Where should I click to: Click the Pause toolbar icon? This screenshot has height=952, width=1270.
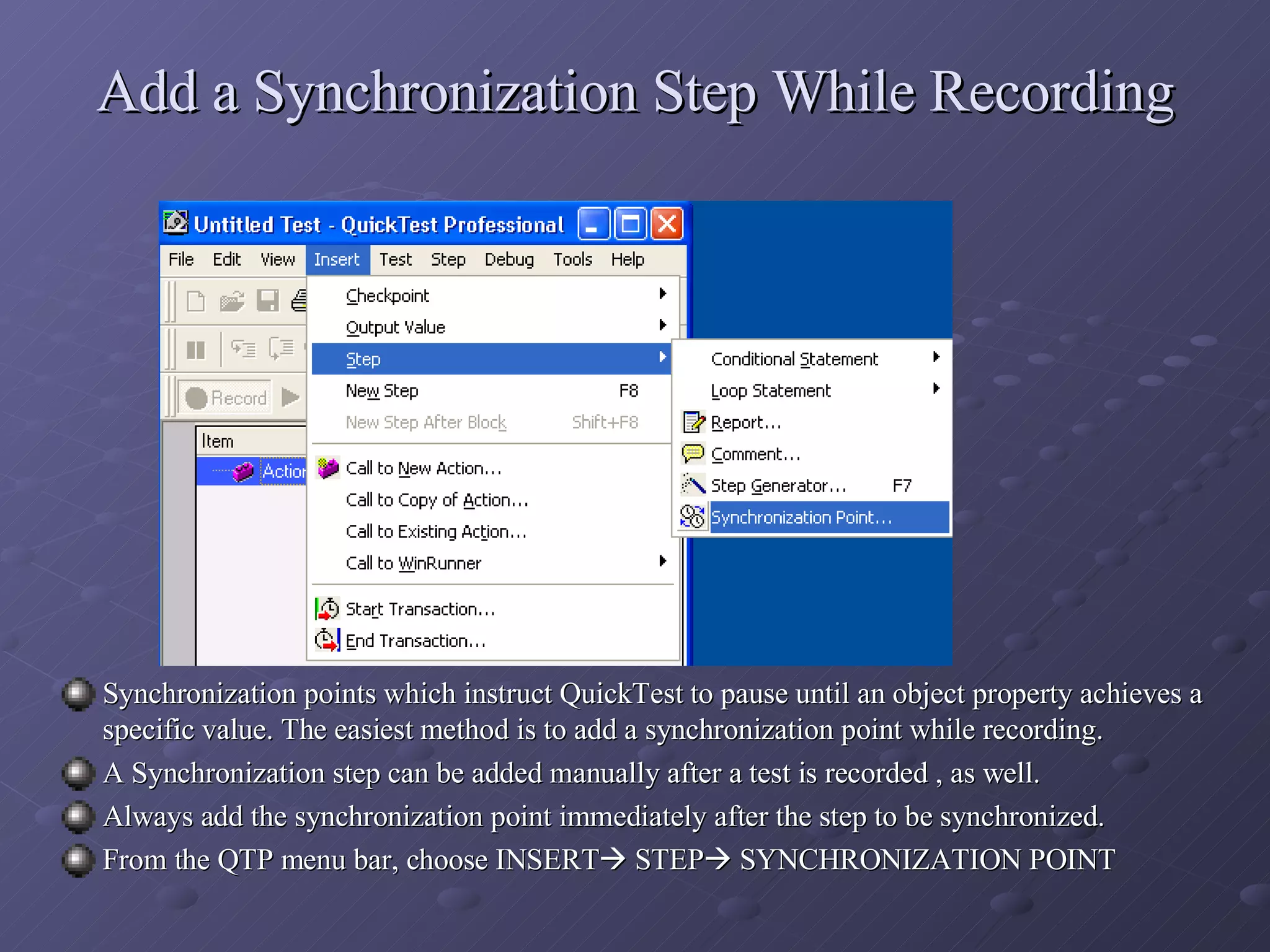[x=196, y=350]
